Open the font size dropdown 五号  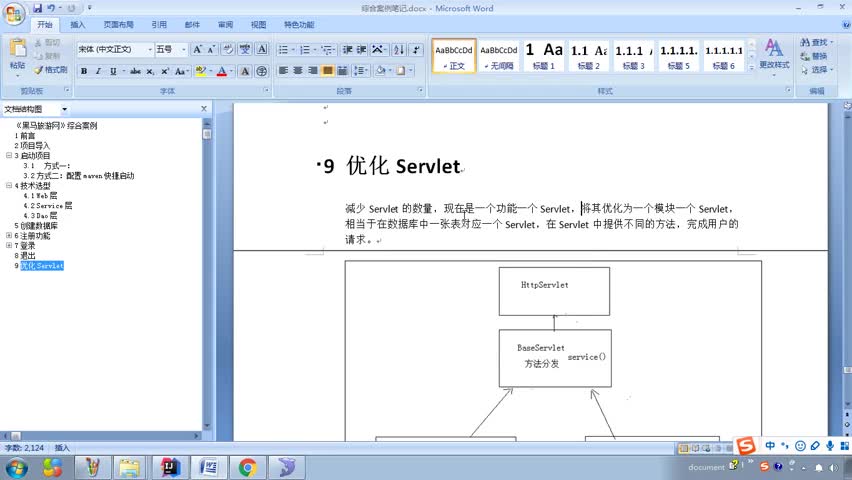pyautogui.click(x=171, y=49)
